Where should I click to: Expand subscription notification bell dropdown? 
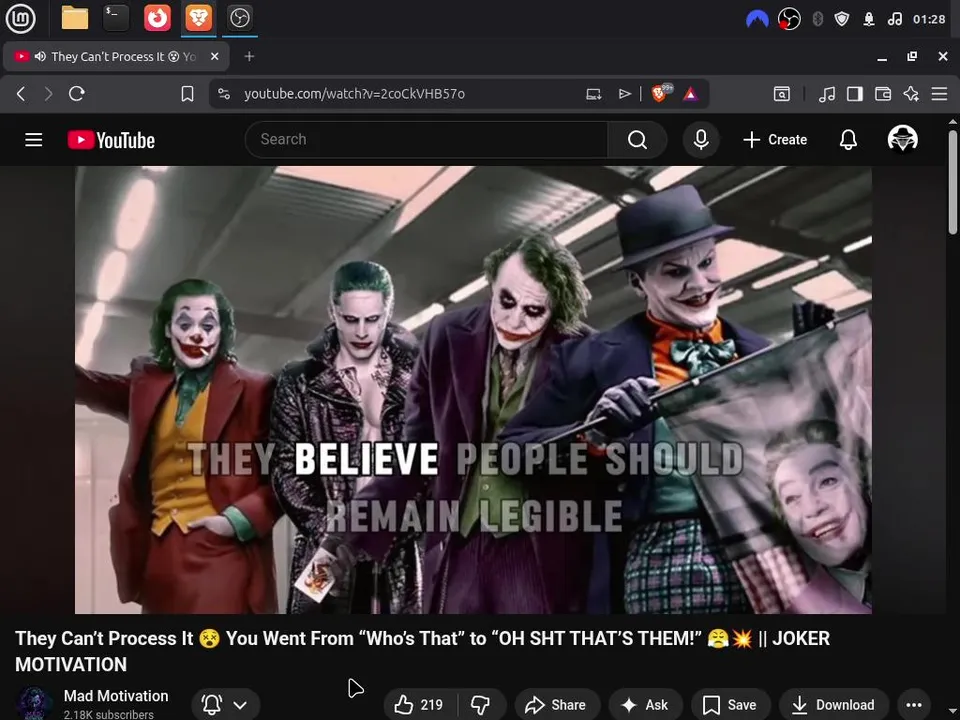pyautogui.click(x=225, y=705)
